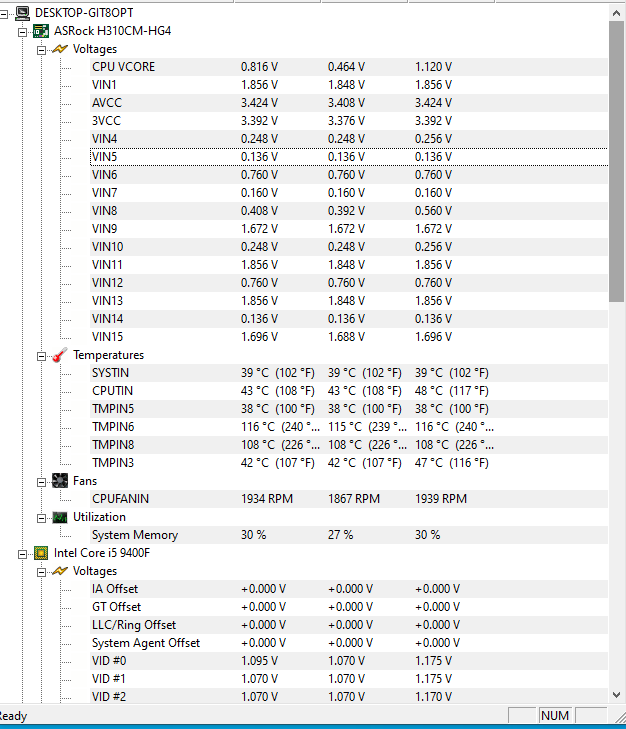626x729 pixels.
Task: Select the TMPIN8 temperature row
Action: click(x=349, y=445)
